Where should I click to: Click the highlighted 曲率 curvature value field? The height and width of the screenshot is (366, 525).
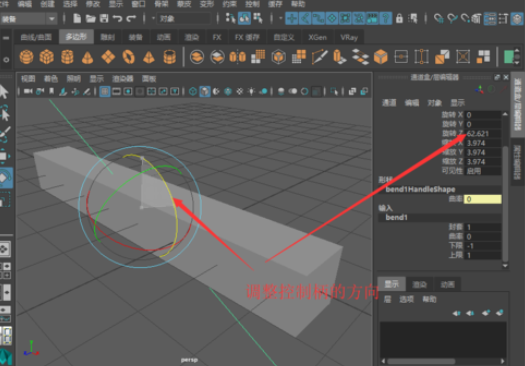[482, 199]
